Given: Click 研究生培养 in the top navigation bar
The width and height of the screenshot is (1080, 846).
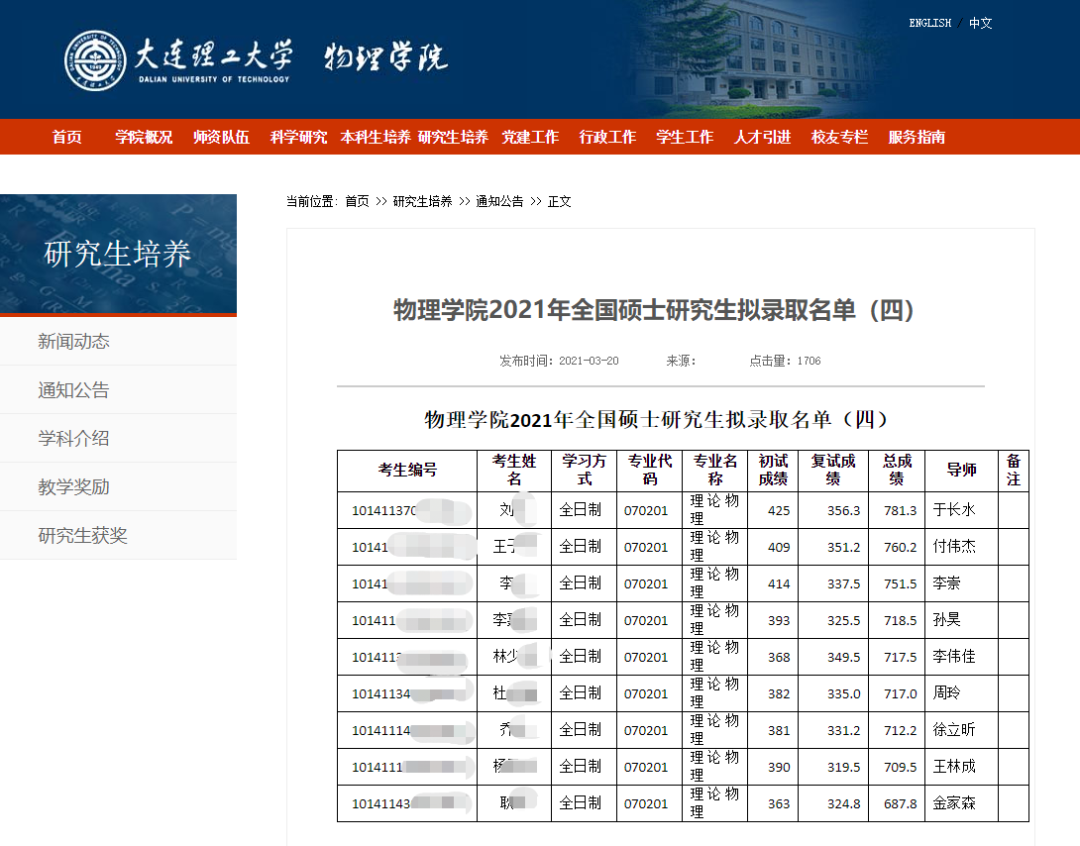Looking at the screenshot, I should (x=453, y=137).
